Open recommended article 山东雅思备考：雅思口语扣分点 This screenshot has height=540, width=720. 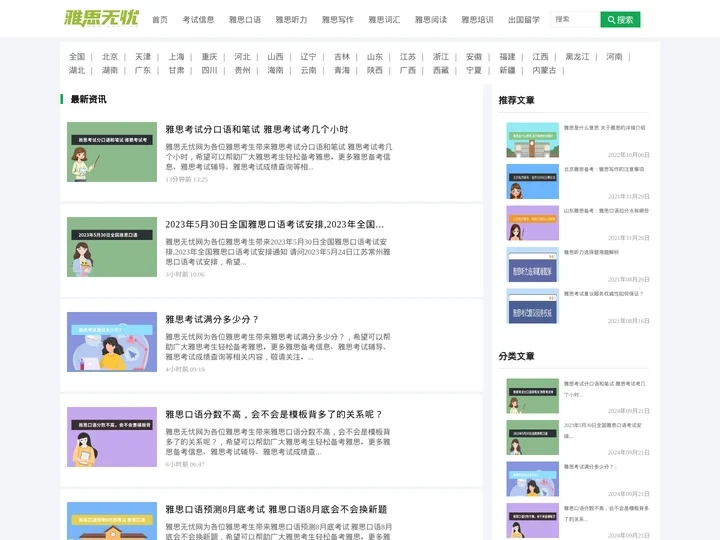606,211
